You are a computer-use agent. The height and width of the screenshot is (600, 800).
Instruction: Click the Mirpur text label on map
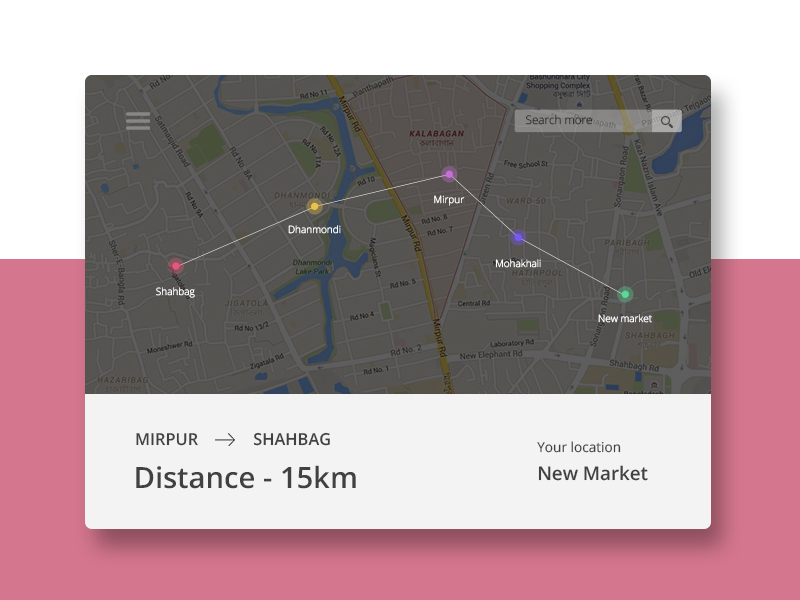[449, 200]
